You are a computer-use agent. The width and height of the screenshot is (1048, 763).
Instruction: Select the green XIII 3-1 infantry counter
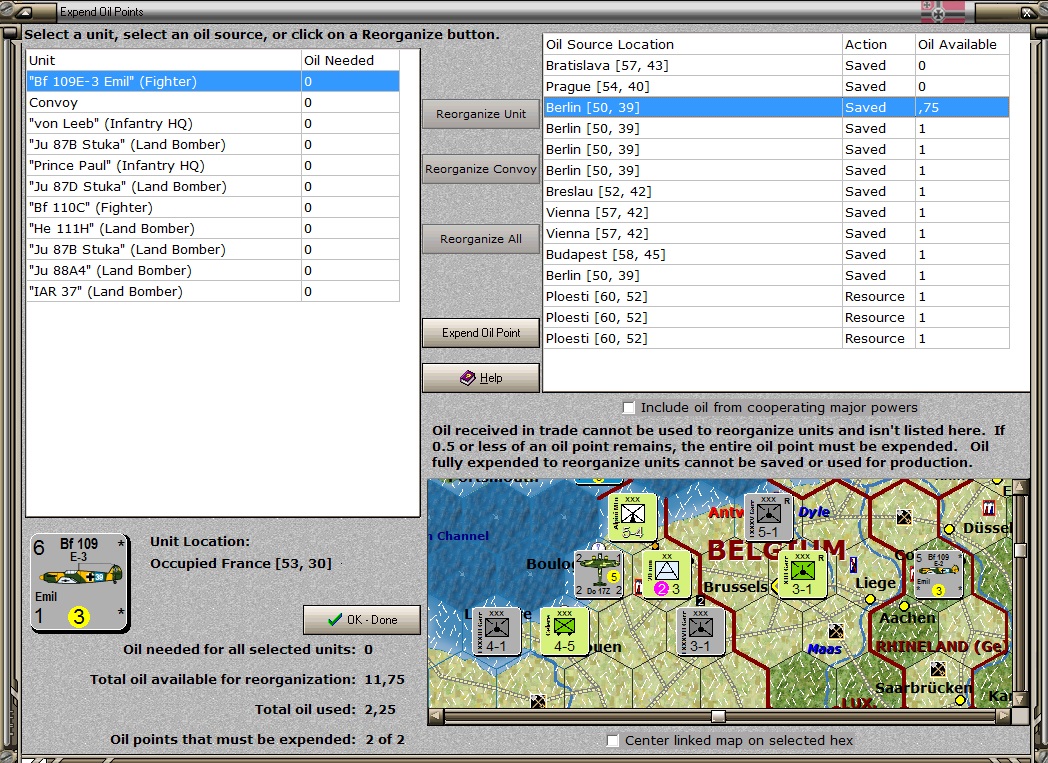[x=802, y=574]
